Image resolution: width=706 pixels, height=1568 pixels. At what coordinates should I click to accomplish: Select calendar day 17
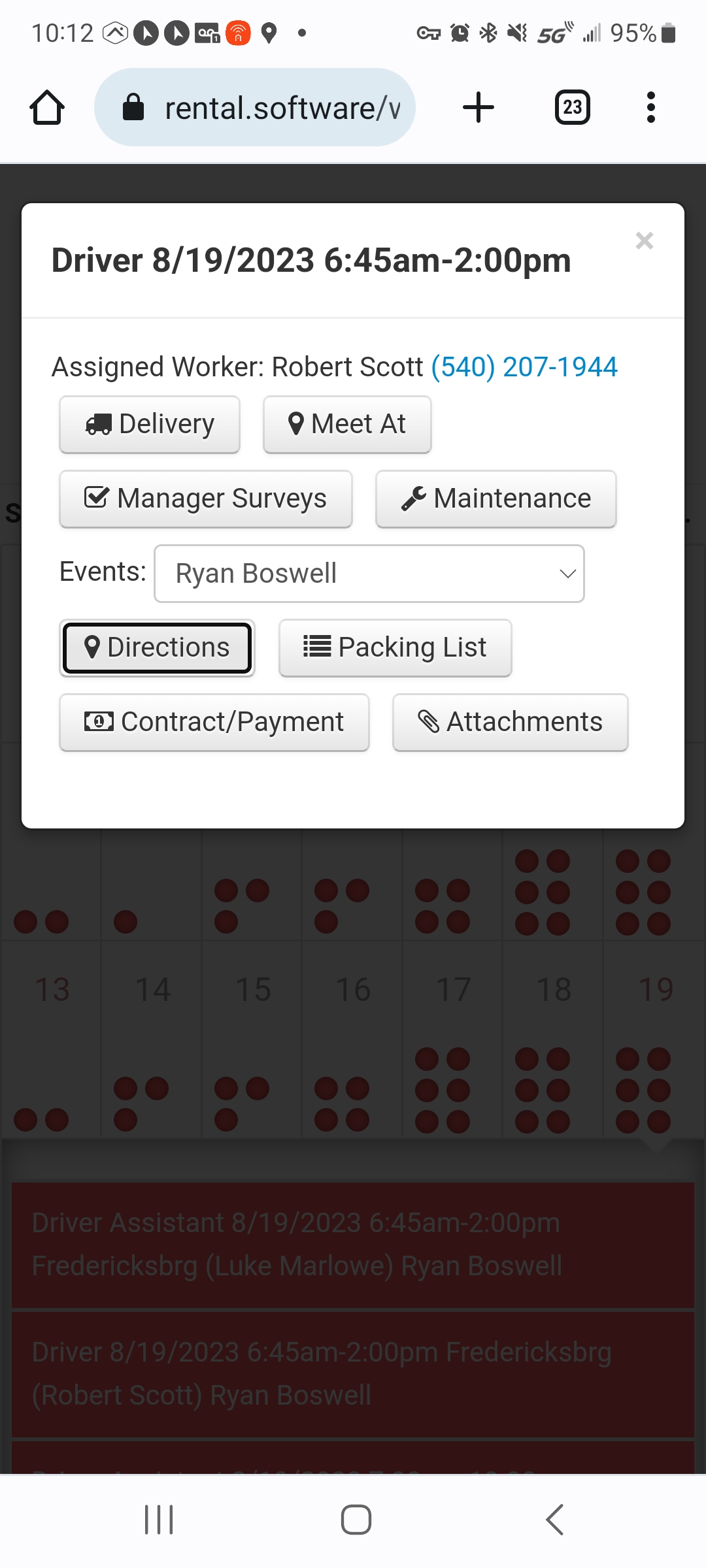(453, 989)
